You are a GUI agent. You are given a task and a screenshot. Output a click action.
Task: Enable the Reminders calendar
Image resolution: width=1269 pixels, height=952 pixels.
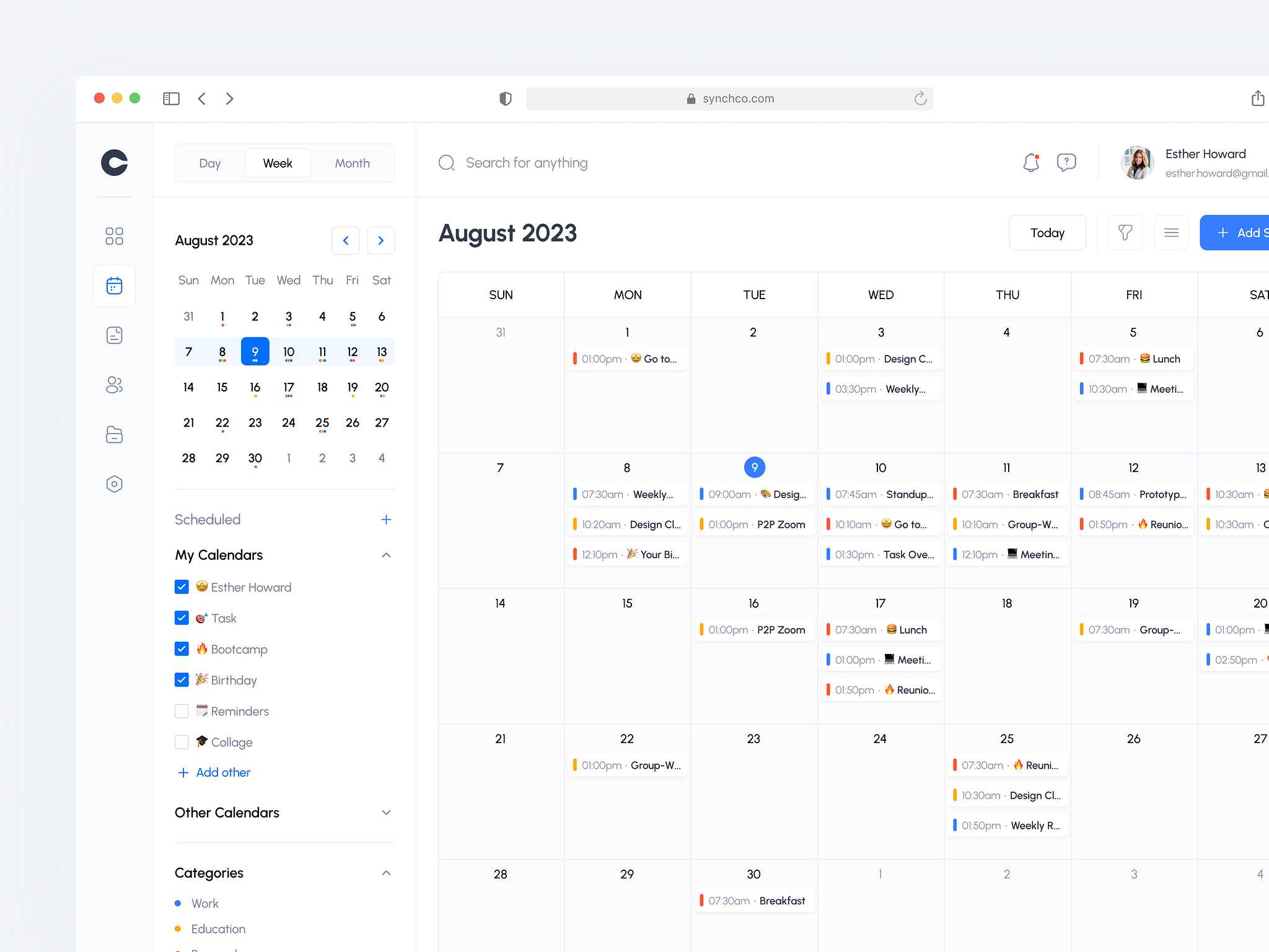(182, 710)
